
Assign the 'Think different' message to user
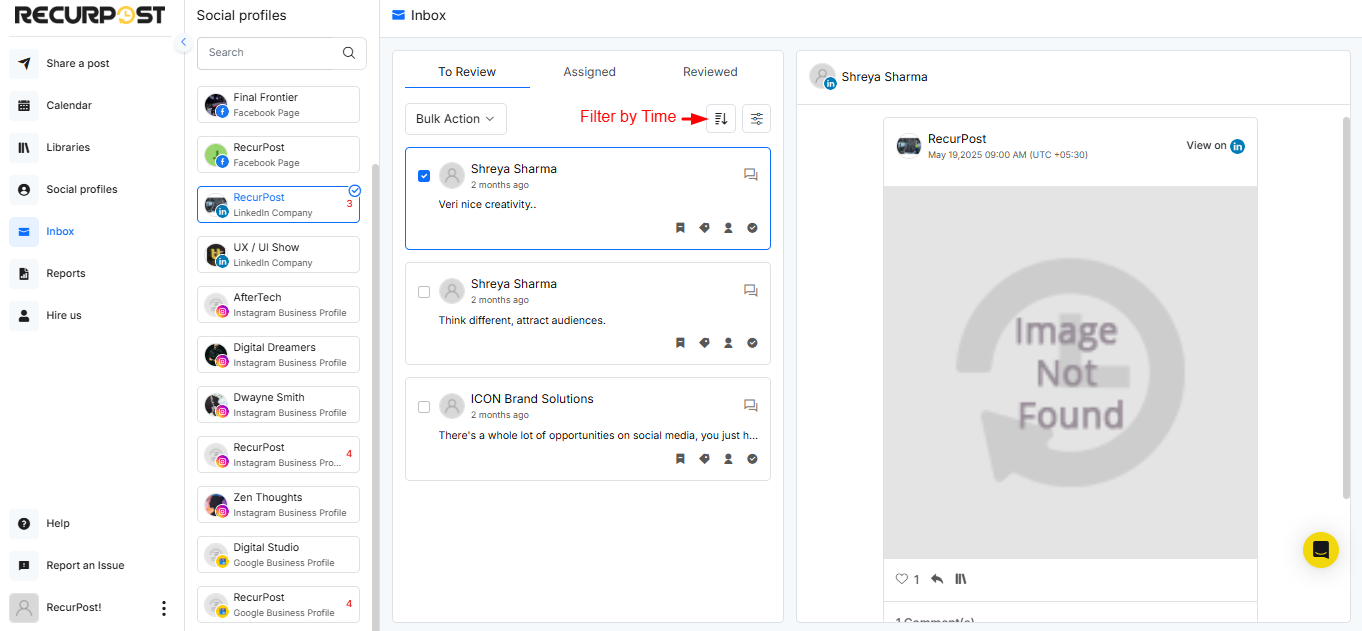(x=728, y=343)
